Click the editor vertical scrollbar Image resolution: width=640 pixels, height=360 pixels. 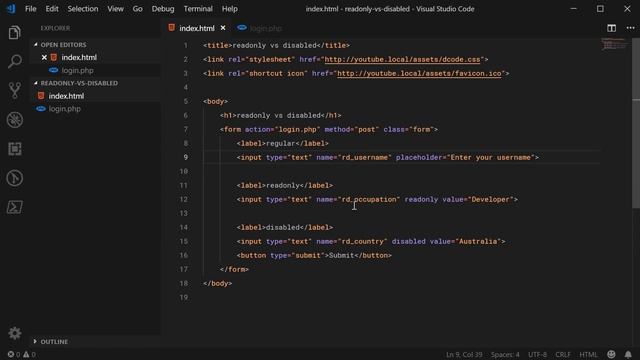636,123
